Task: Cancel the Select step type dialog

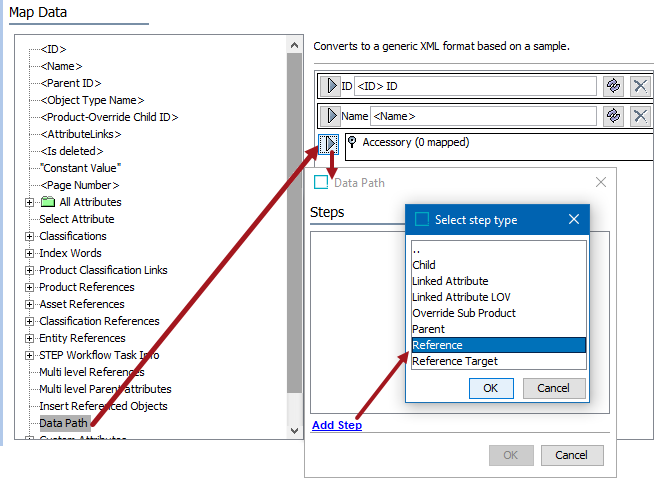Action: click(554, 389)
